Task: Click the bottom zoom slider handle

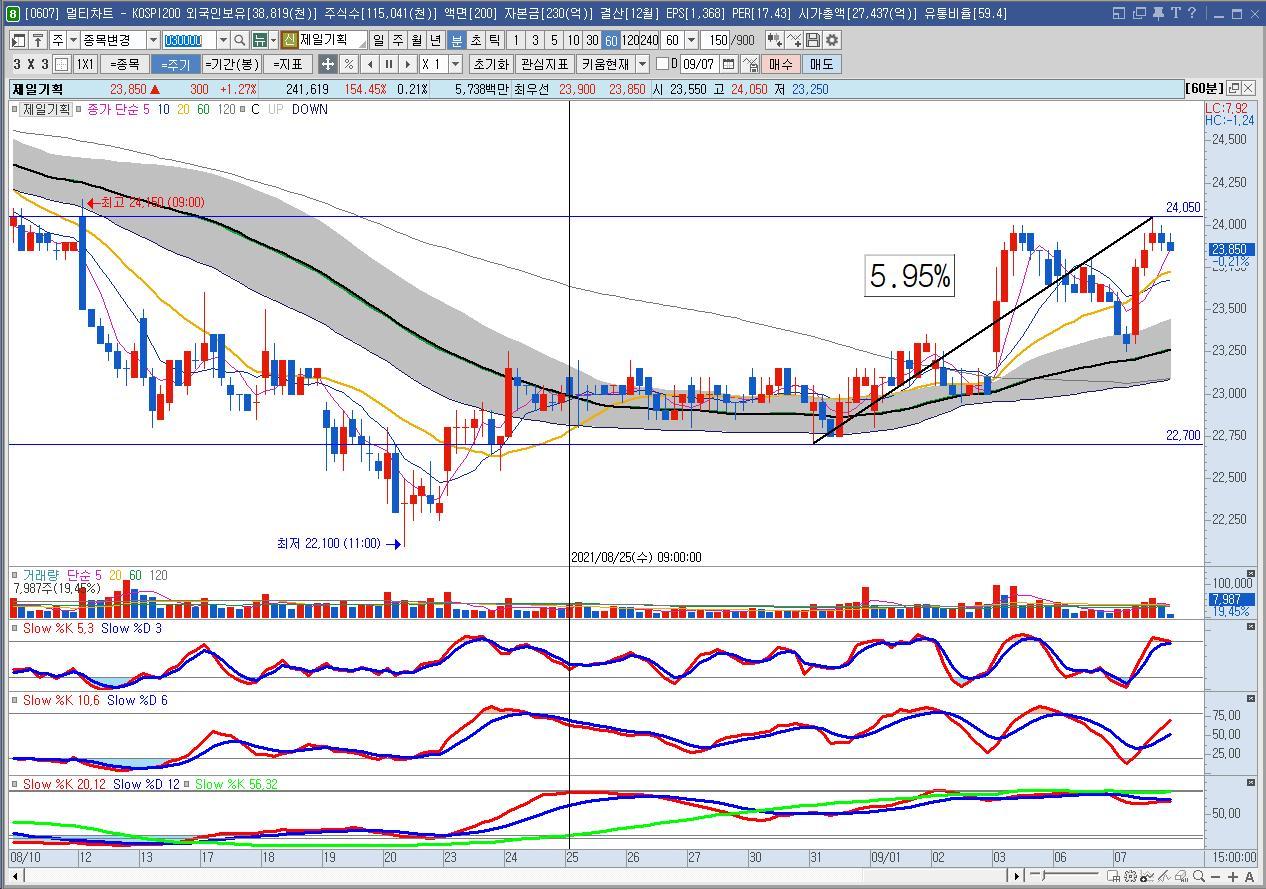Action: point(1043,876)
